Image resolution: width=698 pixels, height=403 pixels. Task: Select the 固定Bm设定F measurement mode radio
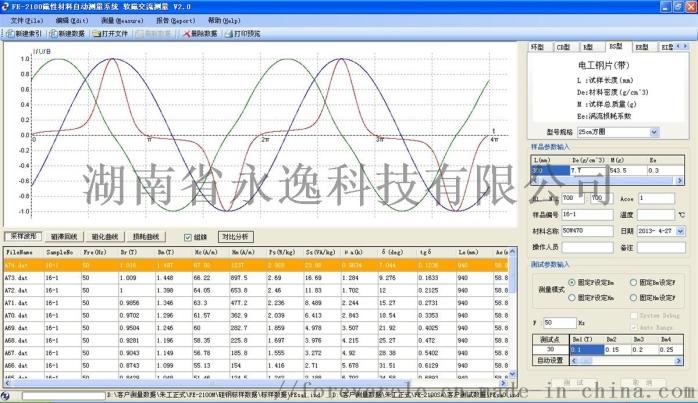(633, 282)
